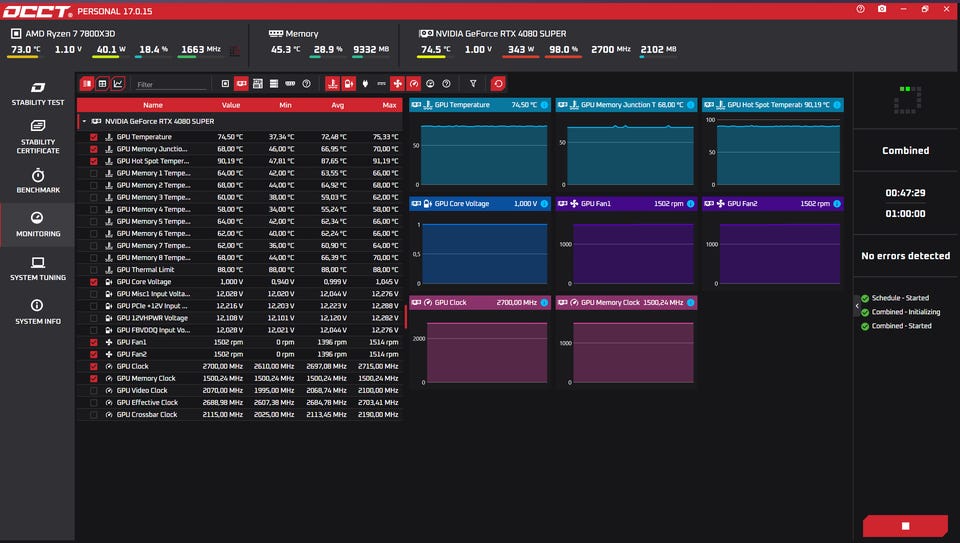
Task: Open the Stability Certificate section
Action: pyautogui.click(x=37, y=137)
